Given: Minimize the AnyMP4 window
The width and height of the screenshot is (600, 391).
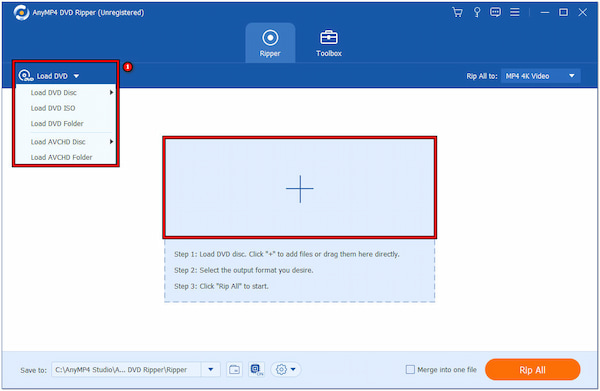Looking at the screenshot, I should click(x=545, y=12).
